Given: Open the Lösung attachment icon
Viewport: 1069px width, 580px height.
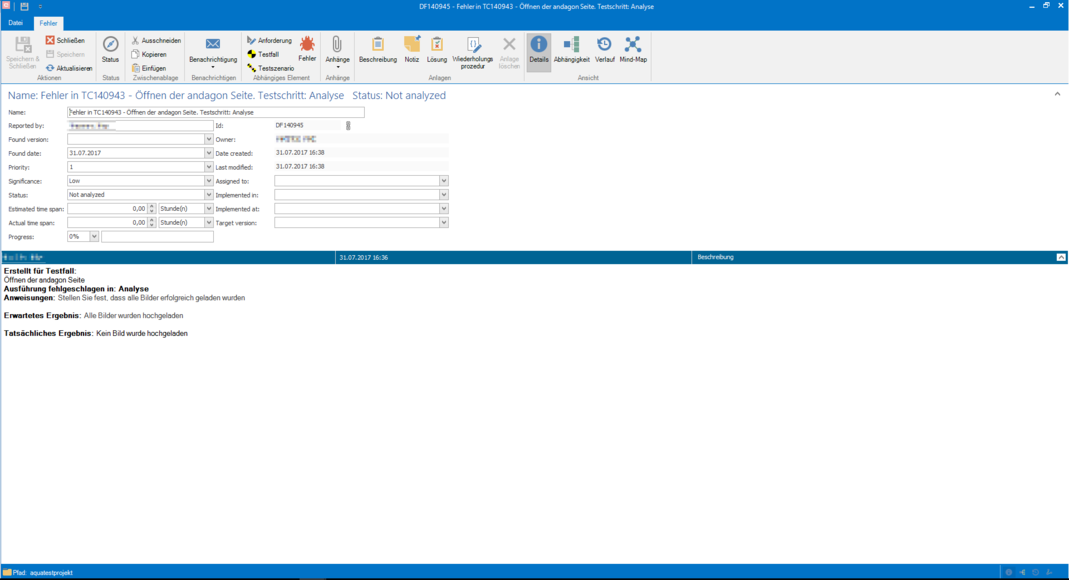Looking at the screenshot, I should (437, 47).
